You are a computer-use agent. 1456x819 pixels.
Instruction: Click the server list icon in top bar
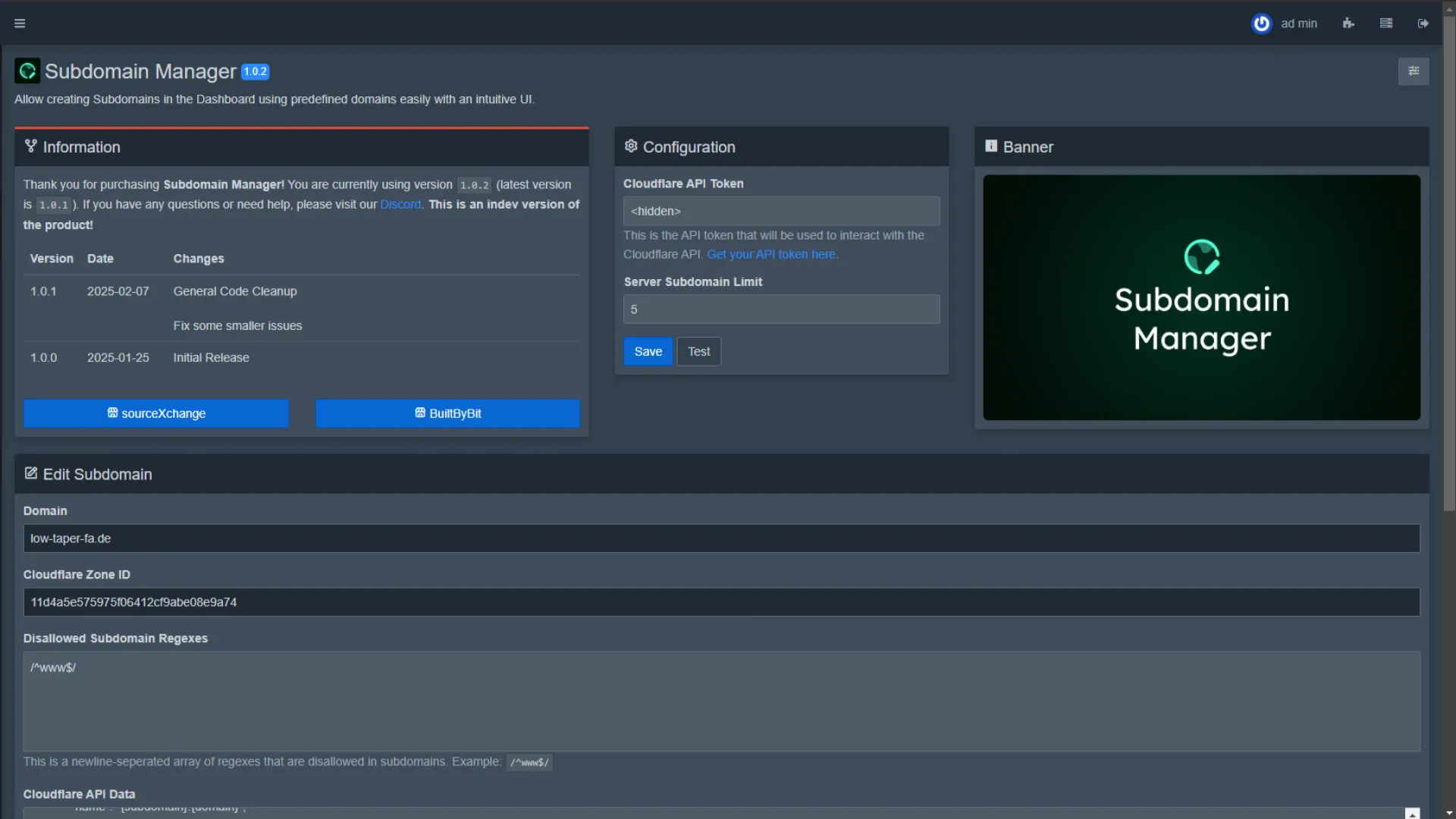1386,24
